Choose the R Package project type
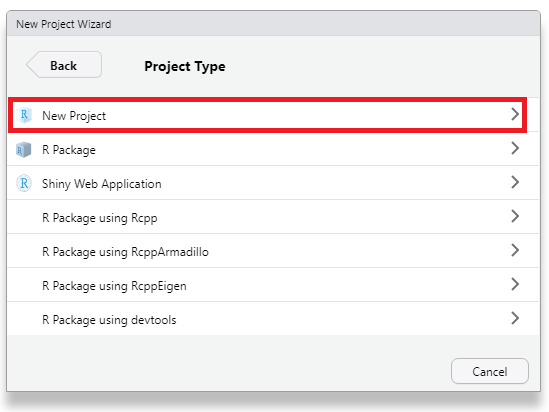 (273, 149)
